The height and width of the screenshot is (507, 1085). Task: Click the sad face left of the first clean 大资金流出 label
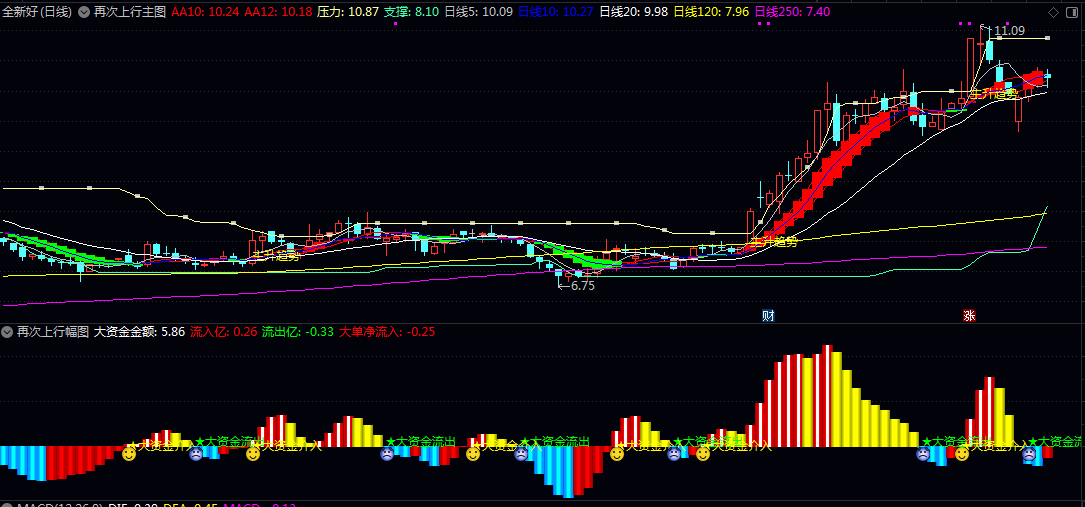pyautogui.click(x=387, y=454)
